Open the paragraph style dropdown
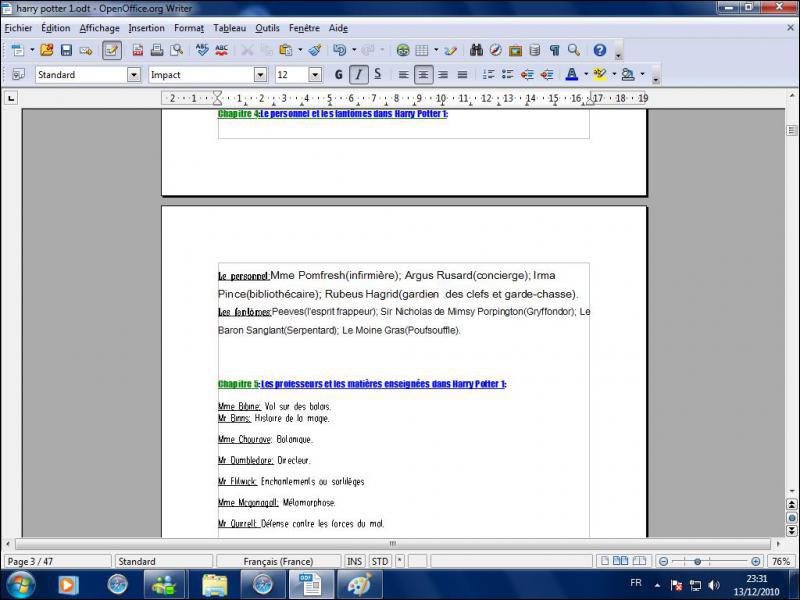This screenshot has width=800, height=600. pyautogui.click(x=134, y=75)
